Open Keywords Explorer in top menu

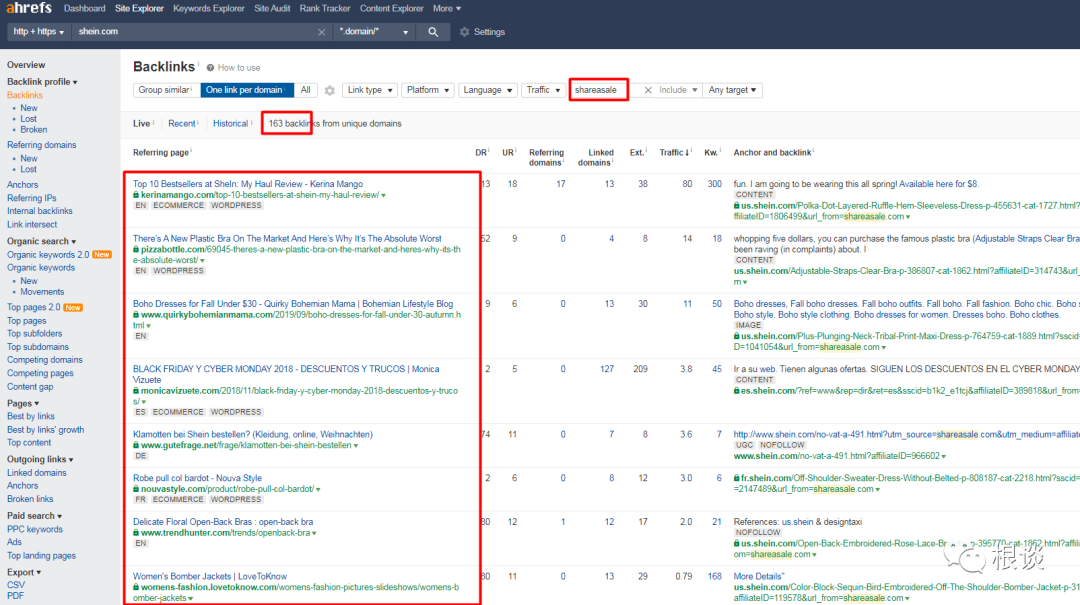[209, 9]
